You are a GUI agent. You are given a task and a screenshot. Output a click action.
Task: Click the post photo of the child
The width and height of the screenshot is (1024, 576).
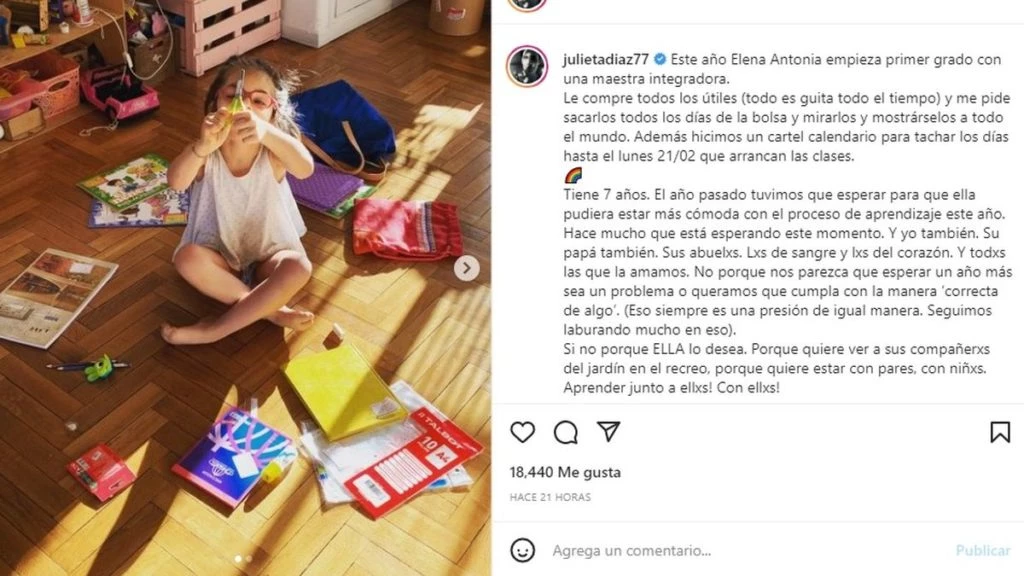[246, 288]
